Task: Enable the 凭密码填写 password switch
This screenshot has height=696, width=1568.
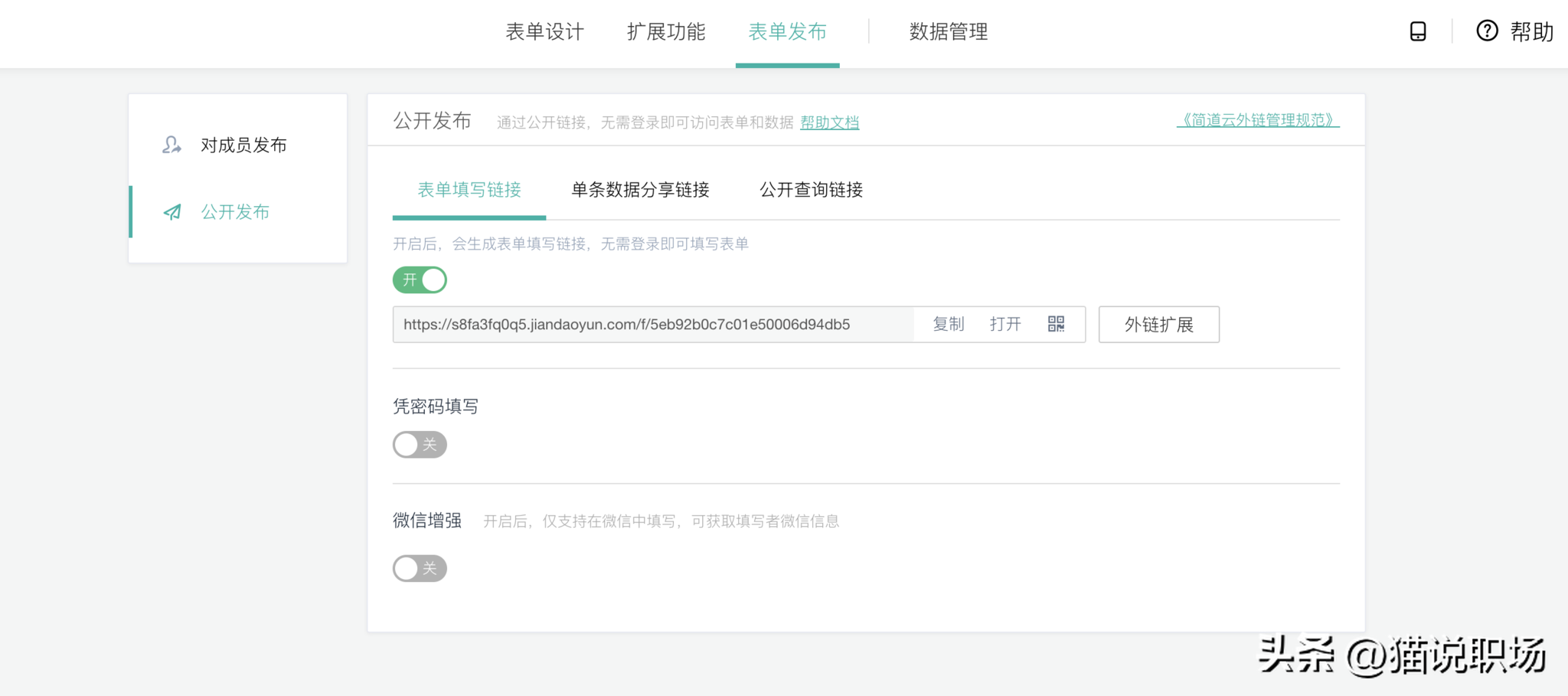Action: pos(420,444)
